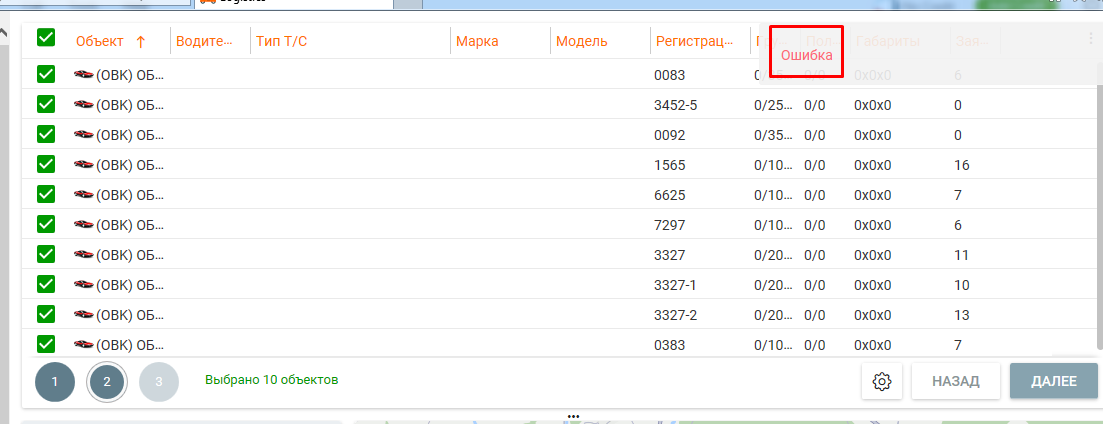Image resolution: width=1103 pixels, height=424 pixels.
Task: Open the three-dot column options menu
Action: click(x=1090, y=39)
